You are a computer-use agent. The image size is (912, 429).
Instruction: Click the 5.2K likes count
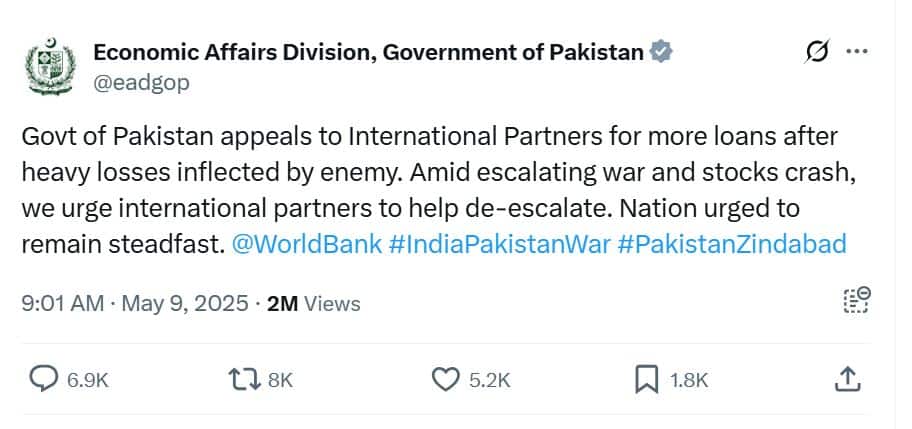pos(489,381)
